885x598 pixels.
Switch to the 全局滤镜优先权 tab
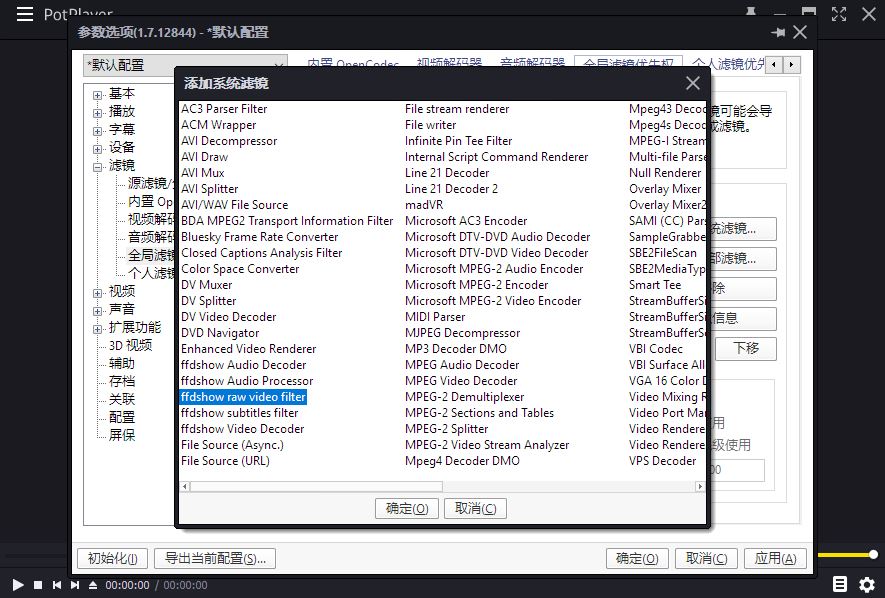click(x=629, y=65)
